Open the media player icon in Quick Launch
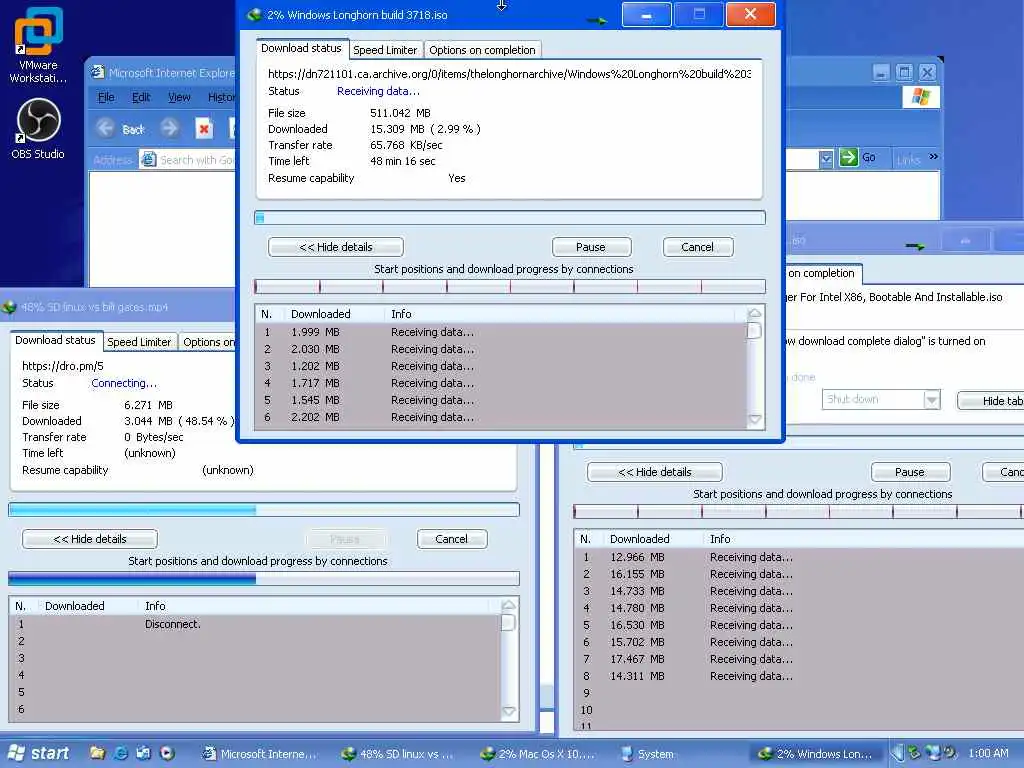This screenshot has height=768, width=1024. tap(167, 753)
